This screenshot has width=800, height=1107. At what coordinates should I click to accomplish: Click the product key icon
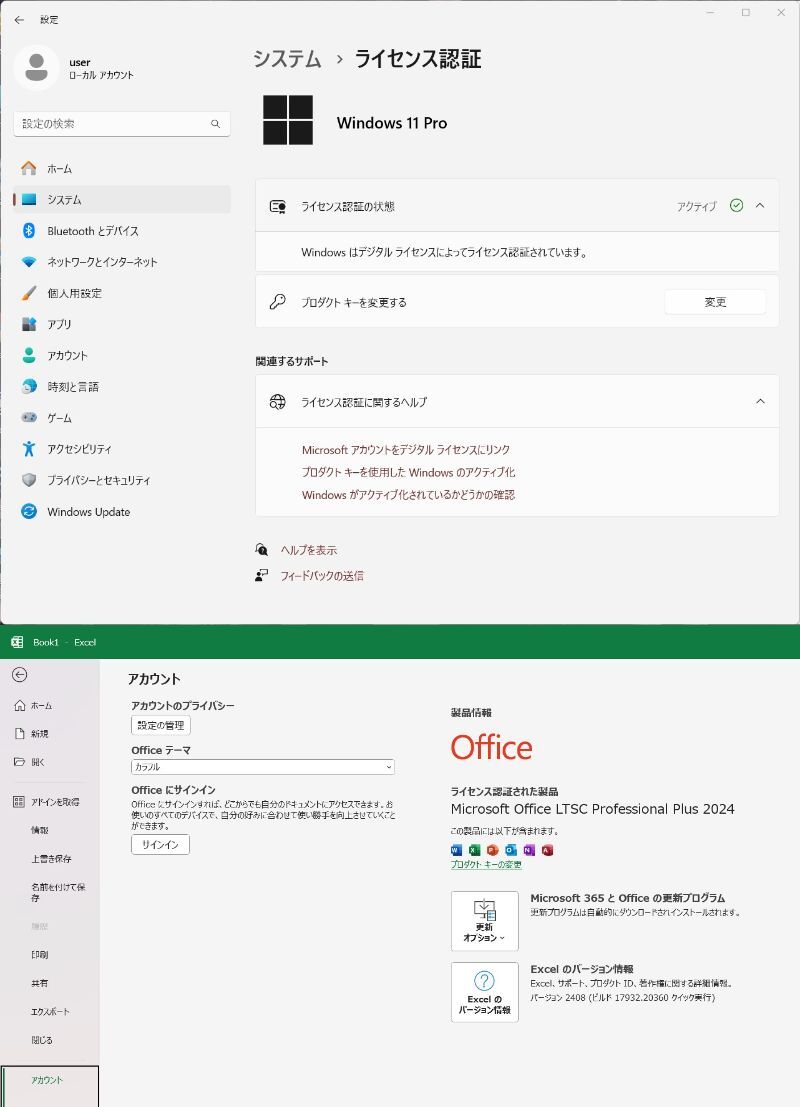[x=277, y=302]
